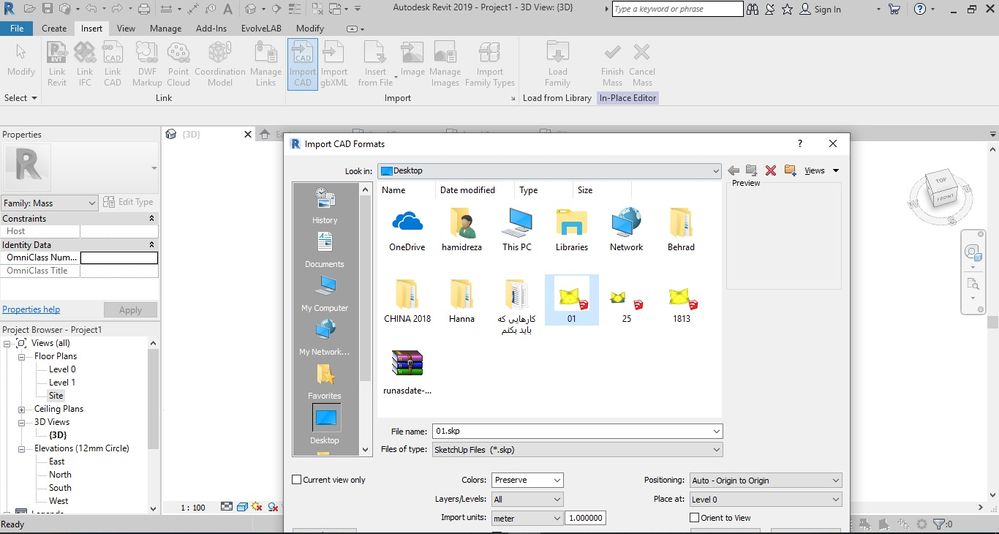
Task: Open the Help question mark icon
Action: pyautogui.click(x=919, y=9)
